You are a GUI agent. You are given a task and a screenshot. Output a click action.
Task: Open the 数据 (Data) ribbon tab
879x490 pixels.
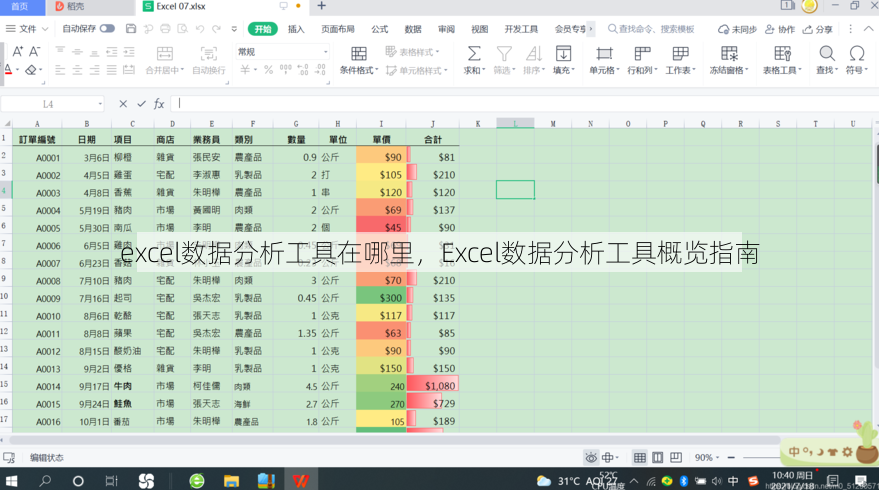(413, 29)
